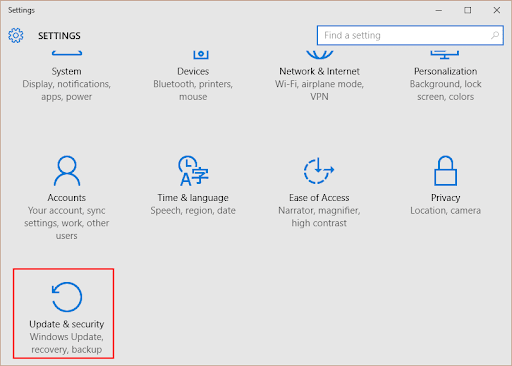Open Accounts via the person icon
This screenshot has width=512, height=366.
67,171
